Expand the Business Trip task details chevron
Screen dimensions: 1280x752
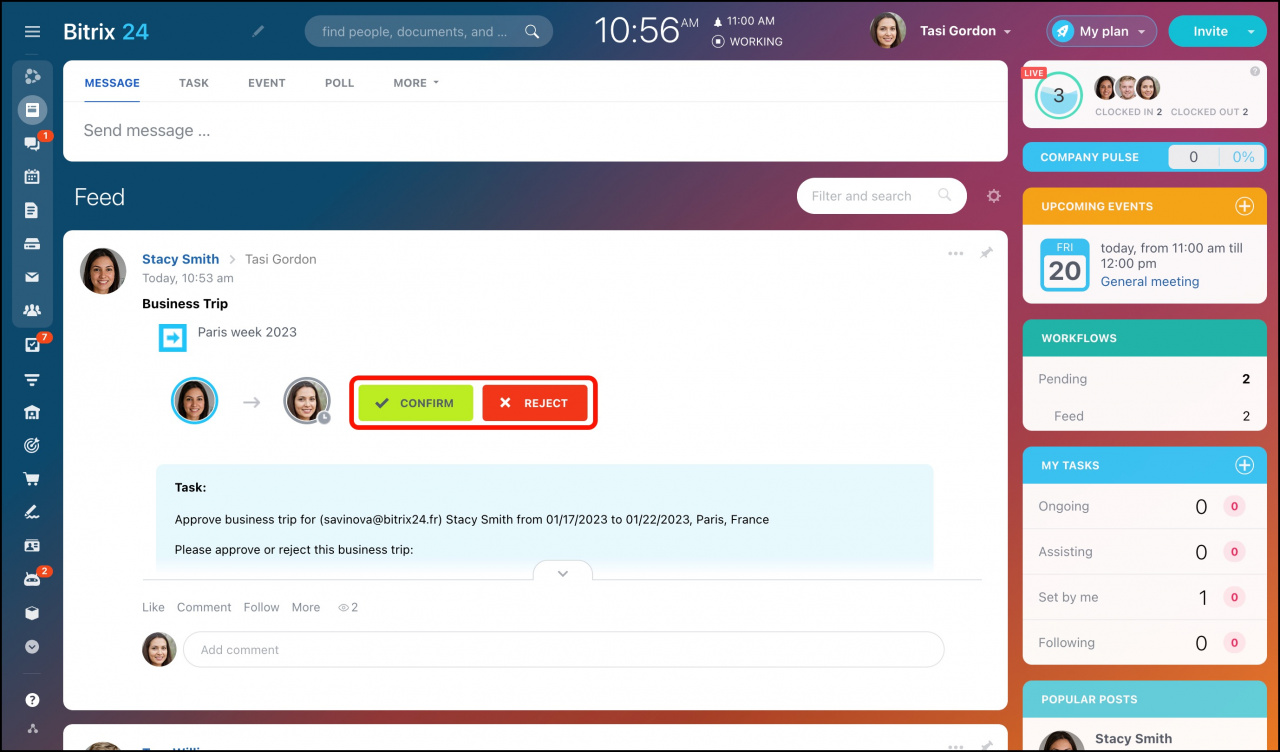click(x=563, y=573)
